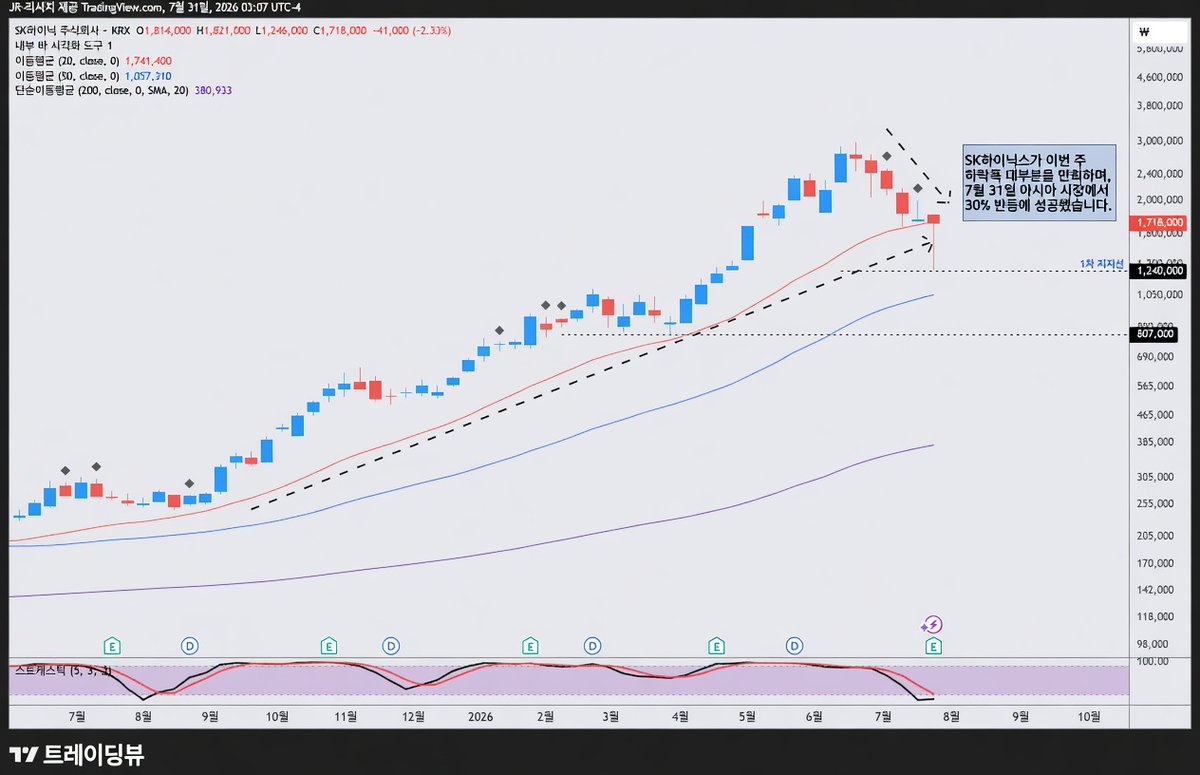Click the 6월 time axis label
Viewport: 1200px width, 775px height.
(815, 717)
